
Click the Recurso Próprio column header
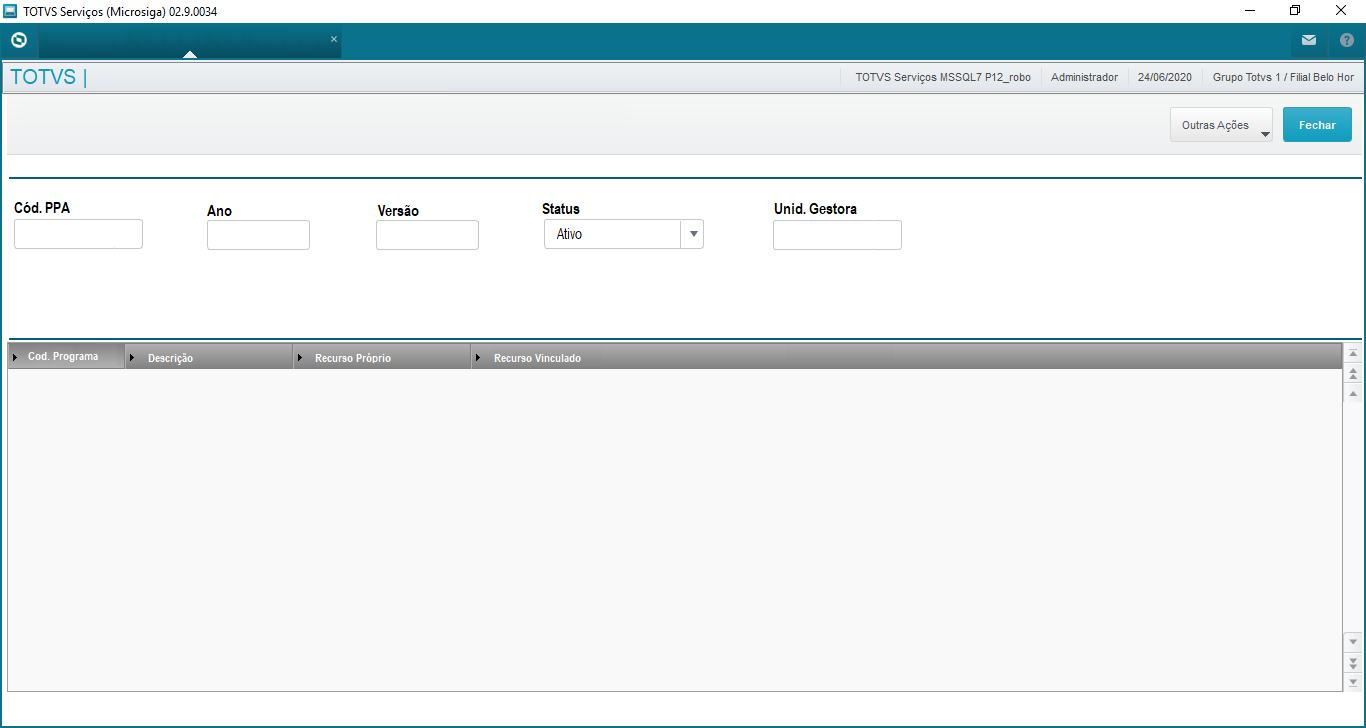click(382, 358)
